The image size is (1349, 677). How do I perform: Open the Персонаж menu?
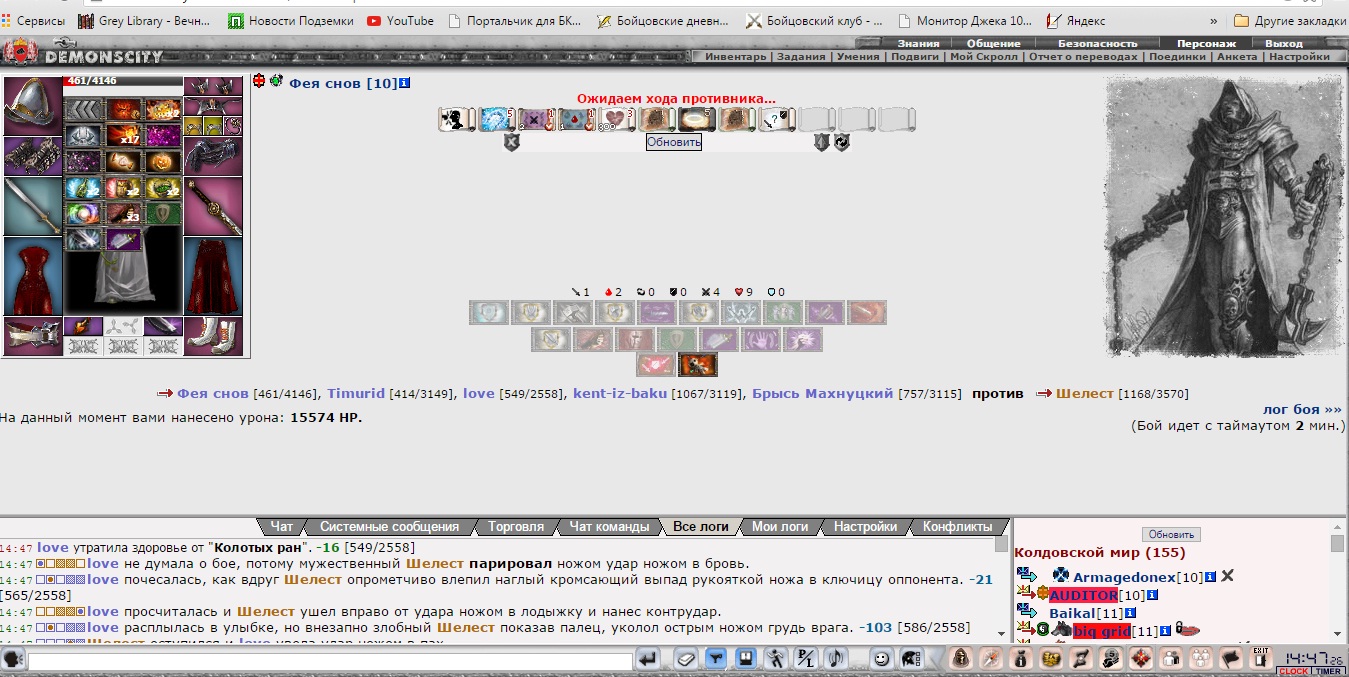(x=1206, y=43)
